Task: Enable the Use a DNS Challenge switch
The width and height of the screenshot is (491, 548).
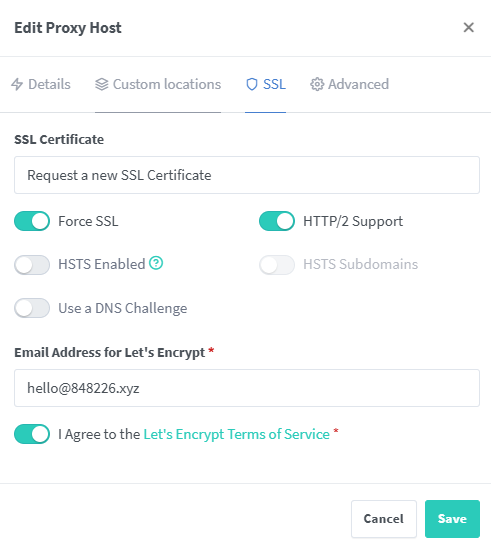Action: (32, 308)
